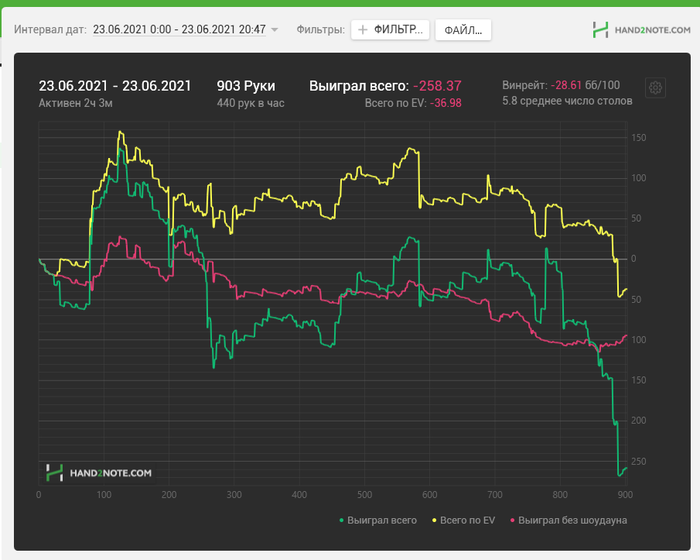Click the x-axis label 500
700x560 pixels.
tap(364, 495)
